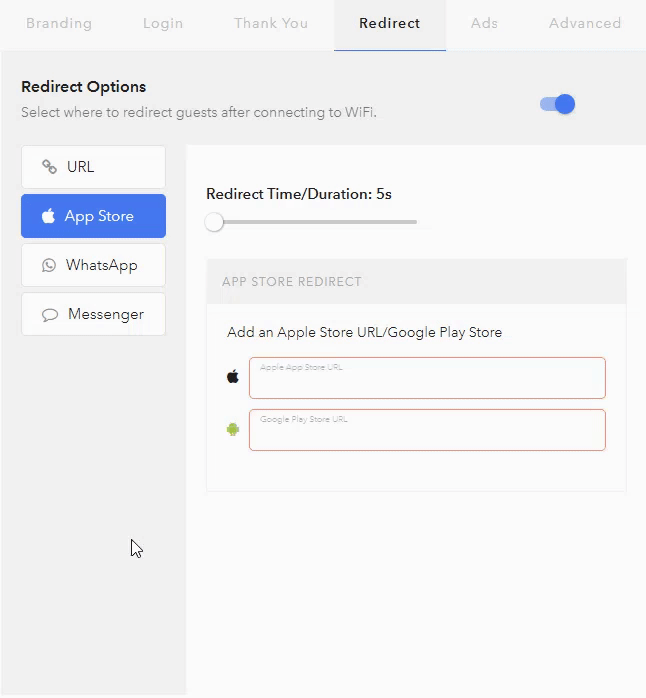Select the App Store redirect option
Image resolution: width=646 pixels, height=698 pixels.
tap(93, 216)
